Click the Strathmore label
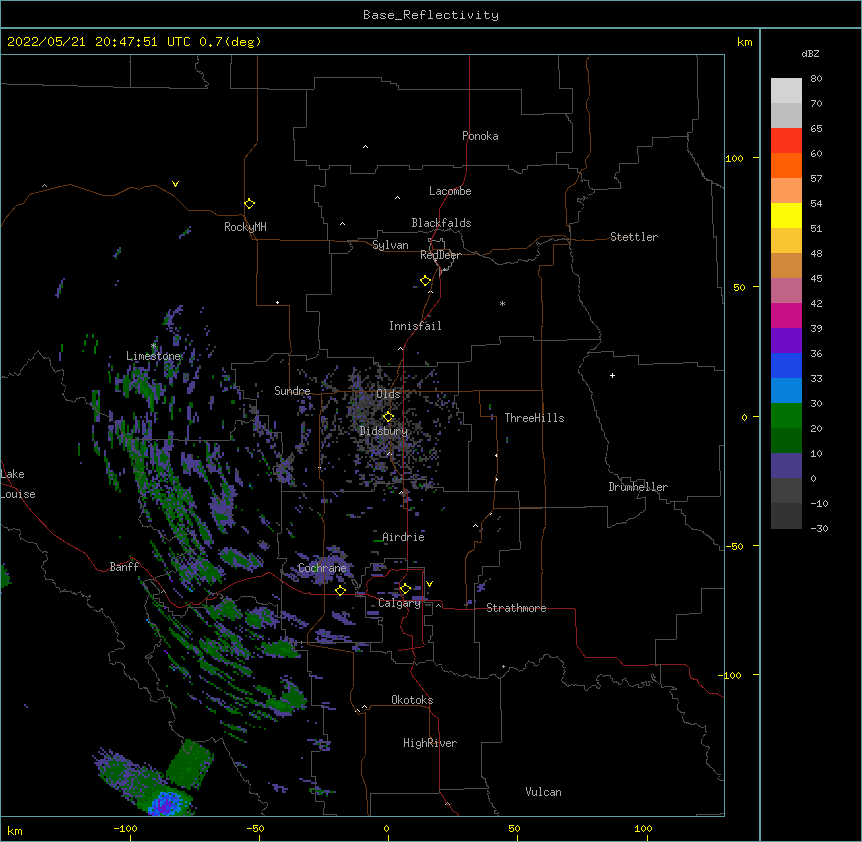The height and width of the screenshot is (842, 862). pyautogui.click(x=516, y=608)
